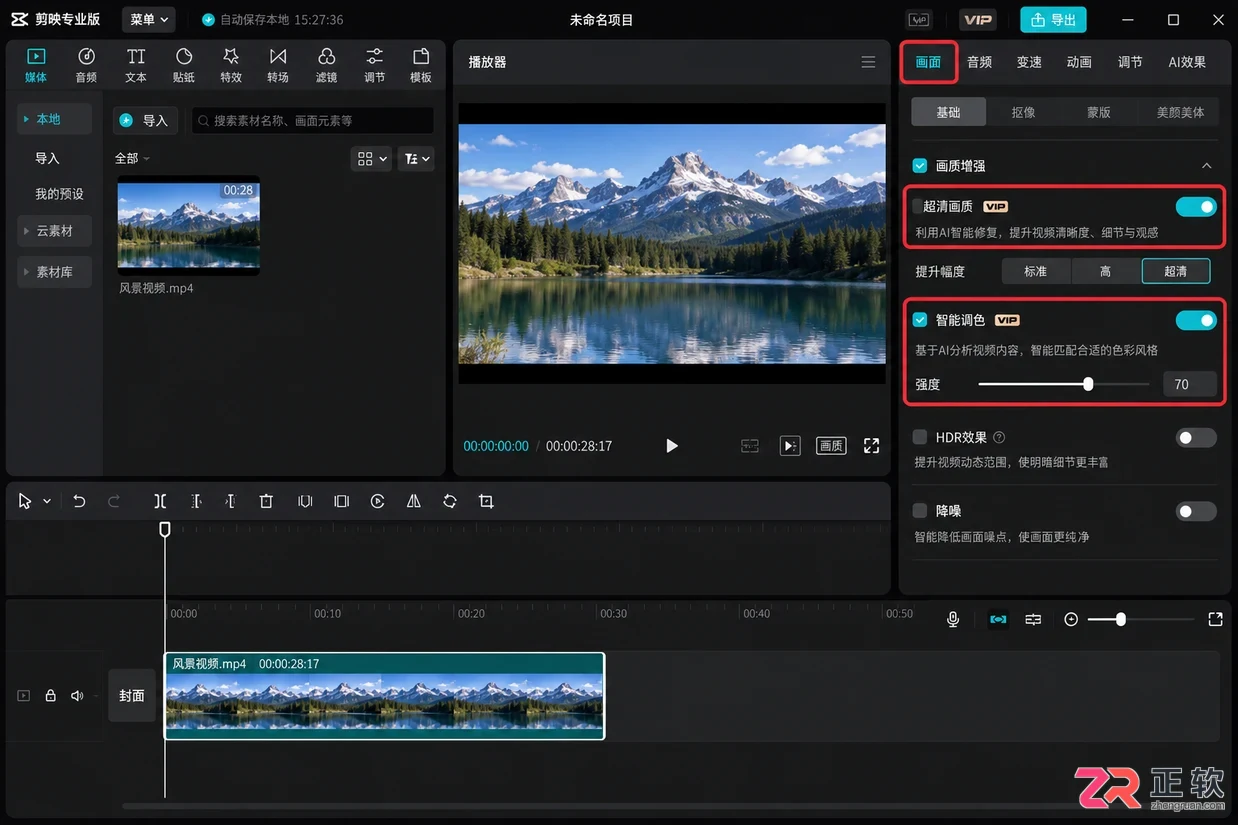The height and width of the screenshot is (825, 1238).
Task: Click the microphone record voiceover icon
Action: 953,619
